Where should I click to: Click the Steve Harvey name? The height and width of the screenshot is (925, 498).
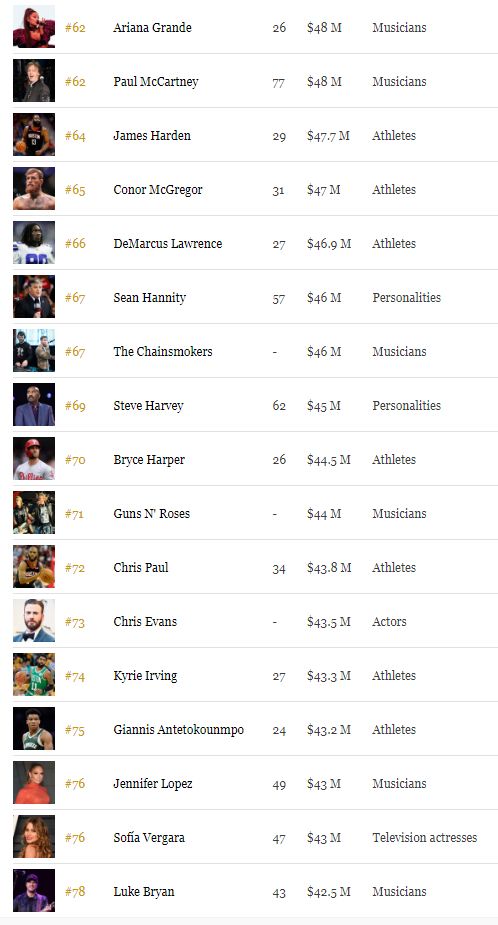(x=148, y=406)
